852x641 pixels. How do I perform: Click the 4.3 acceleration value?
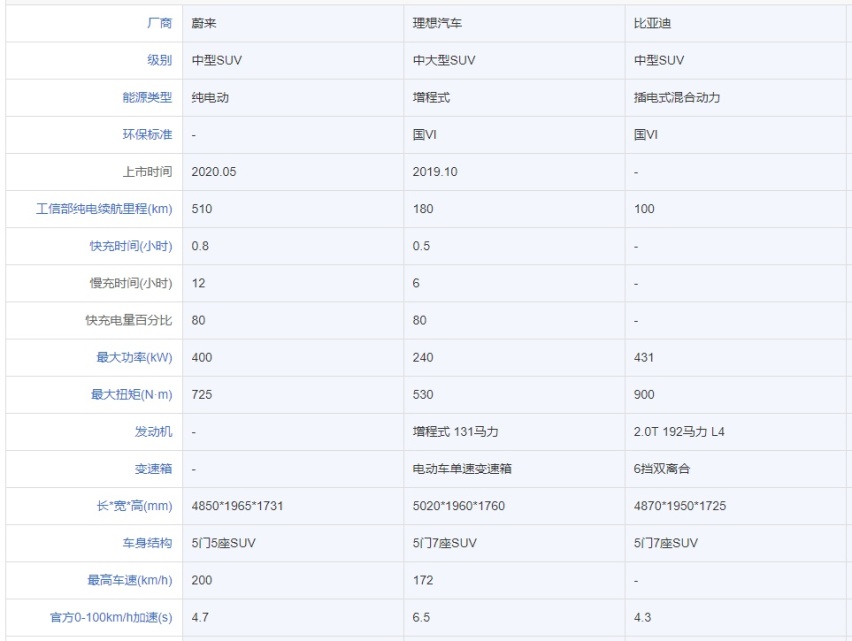tap(642, 618)
